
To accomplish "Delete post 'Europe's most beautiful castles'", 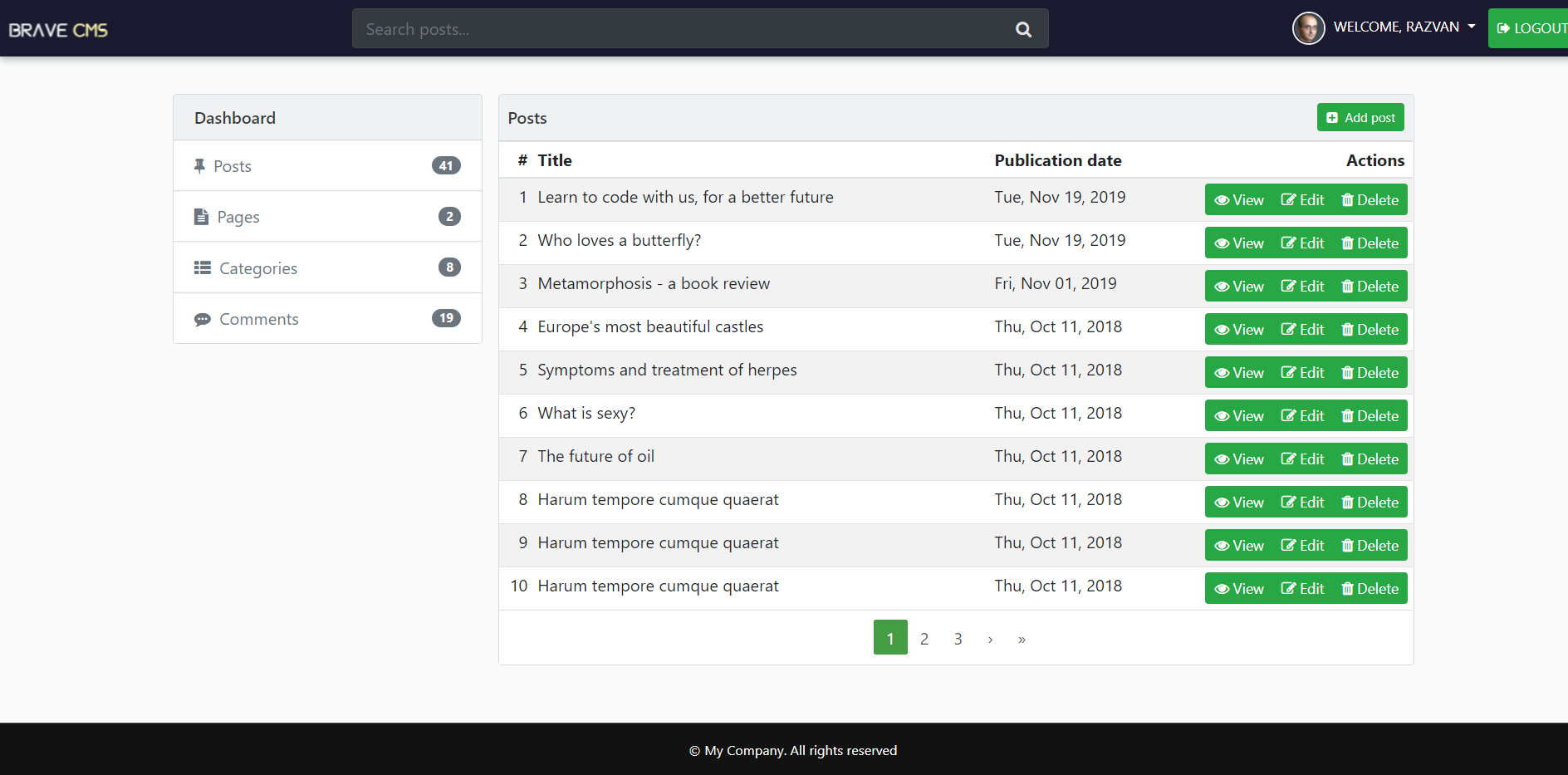I will [1370, 329].
